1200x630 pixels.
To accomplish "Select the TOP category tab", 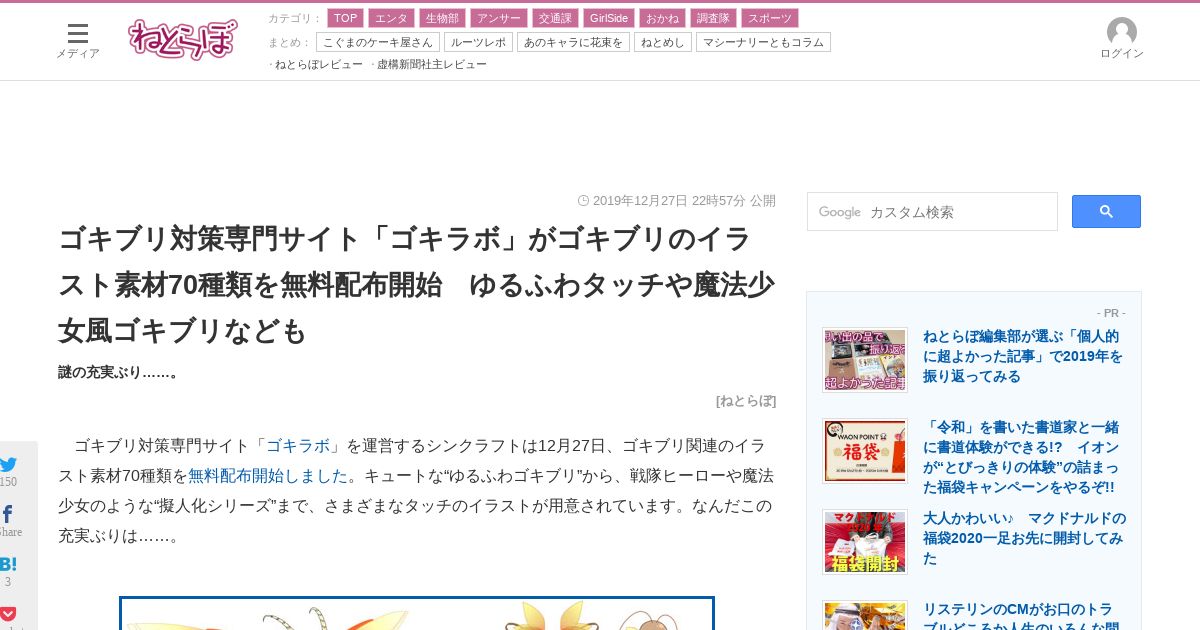I will coord(345,18).
